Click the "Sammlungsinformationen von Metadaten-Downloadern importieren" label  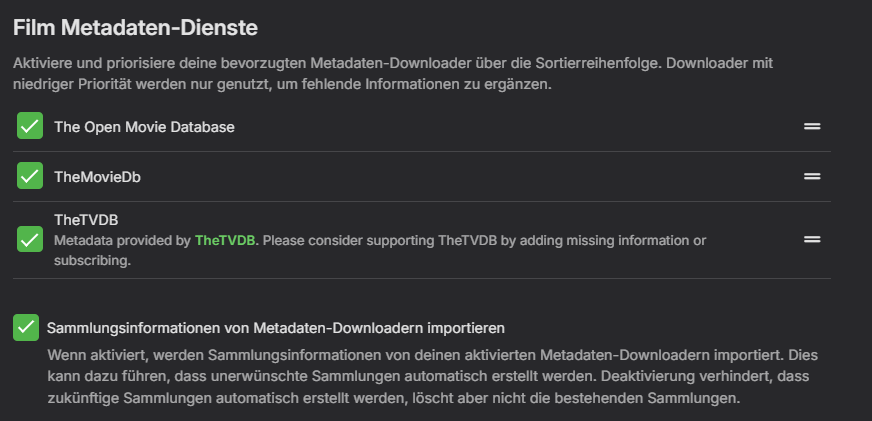pyautogui.click(x=276, y=327)
